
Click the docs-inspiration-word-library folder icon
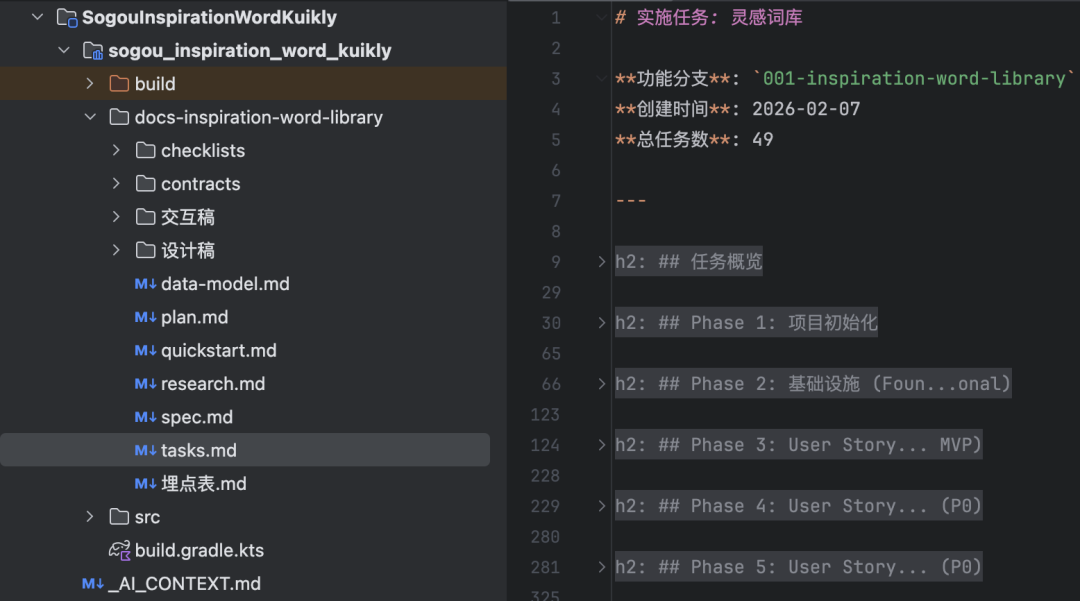pyautogui.click(x=119, y=117)
